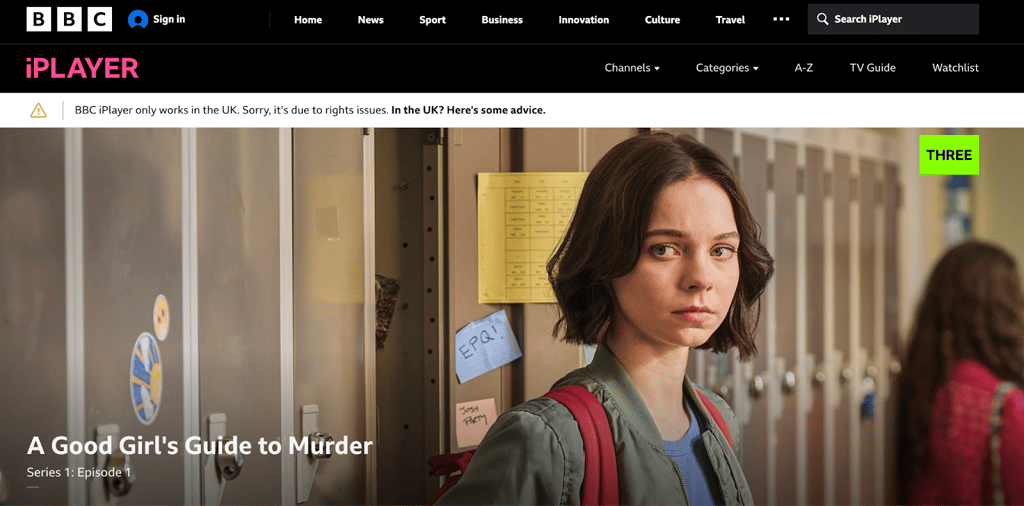Select Culture in the top navigation
This screenshot has height=506, width=1024.
click(x=662, y=20)
